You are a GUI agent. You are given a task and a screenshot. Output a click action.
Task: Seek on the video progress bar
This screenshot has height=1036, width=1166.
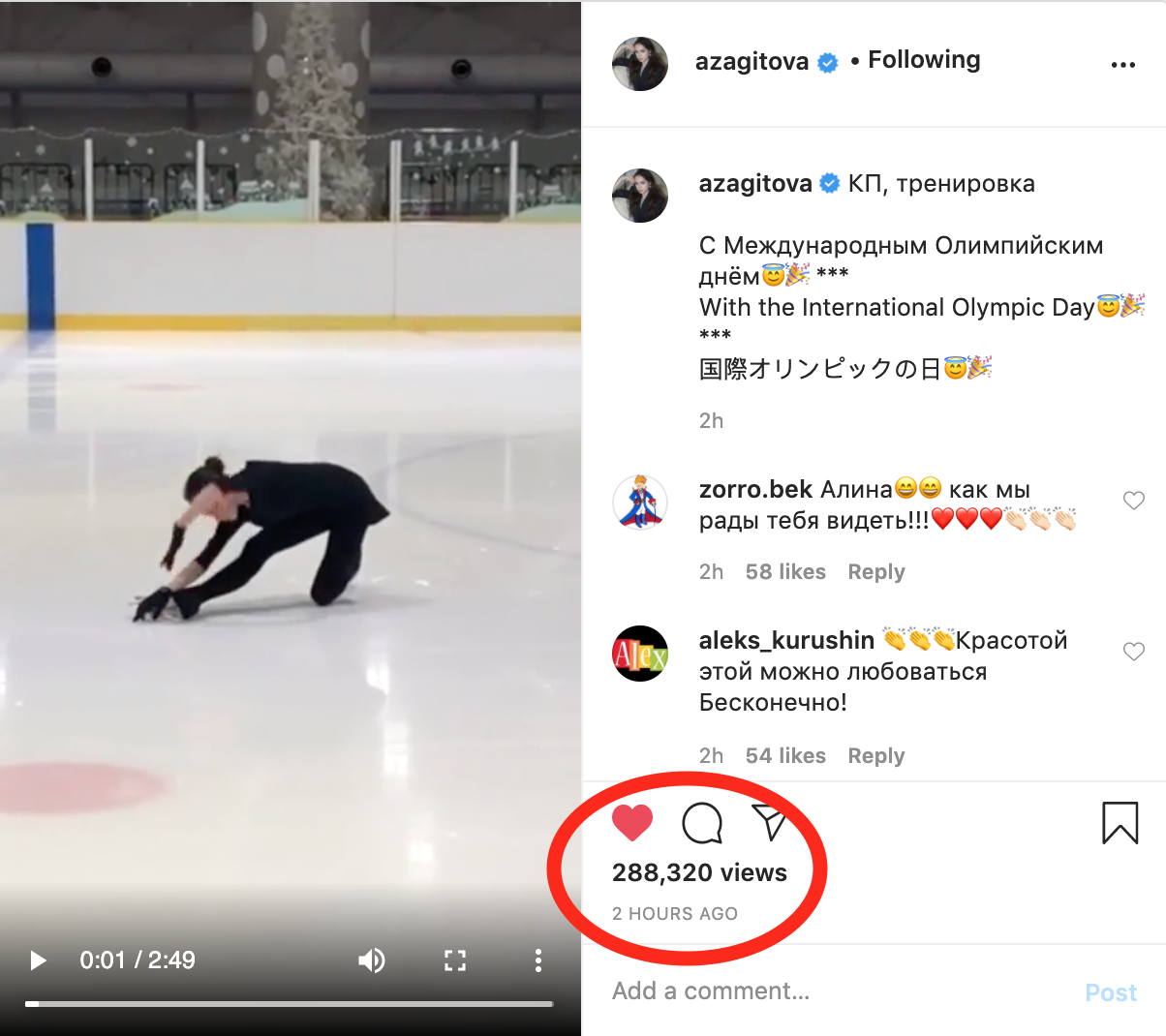(x=290, y=1004)
